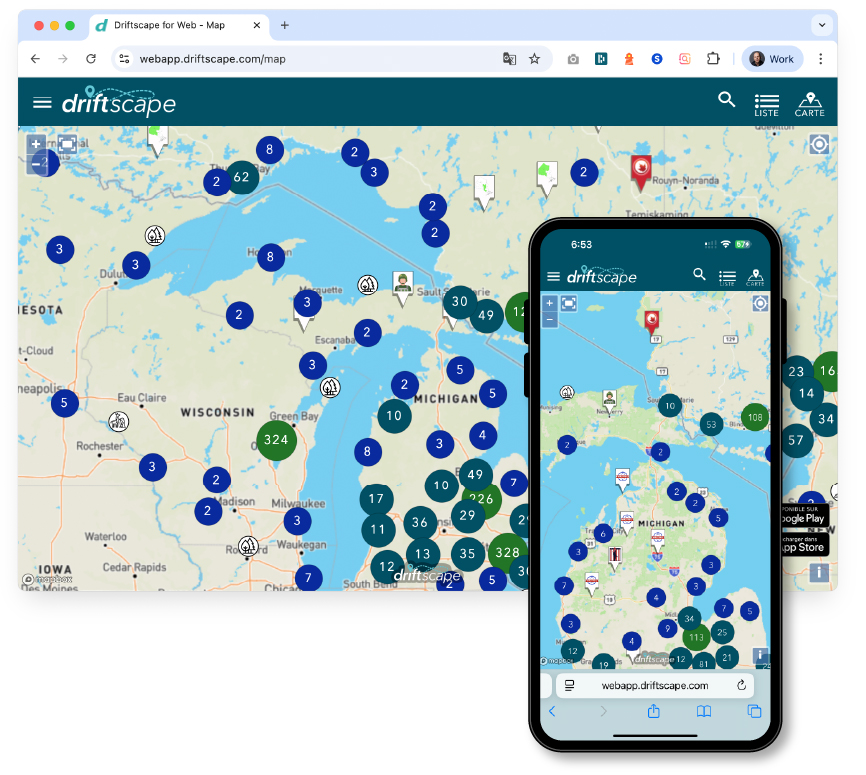
Task: Select the 328 cluster on desktop map
Action: [507, 552]
